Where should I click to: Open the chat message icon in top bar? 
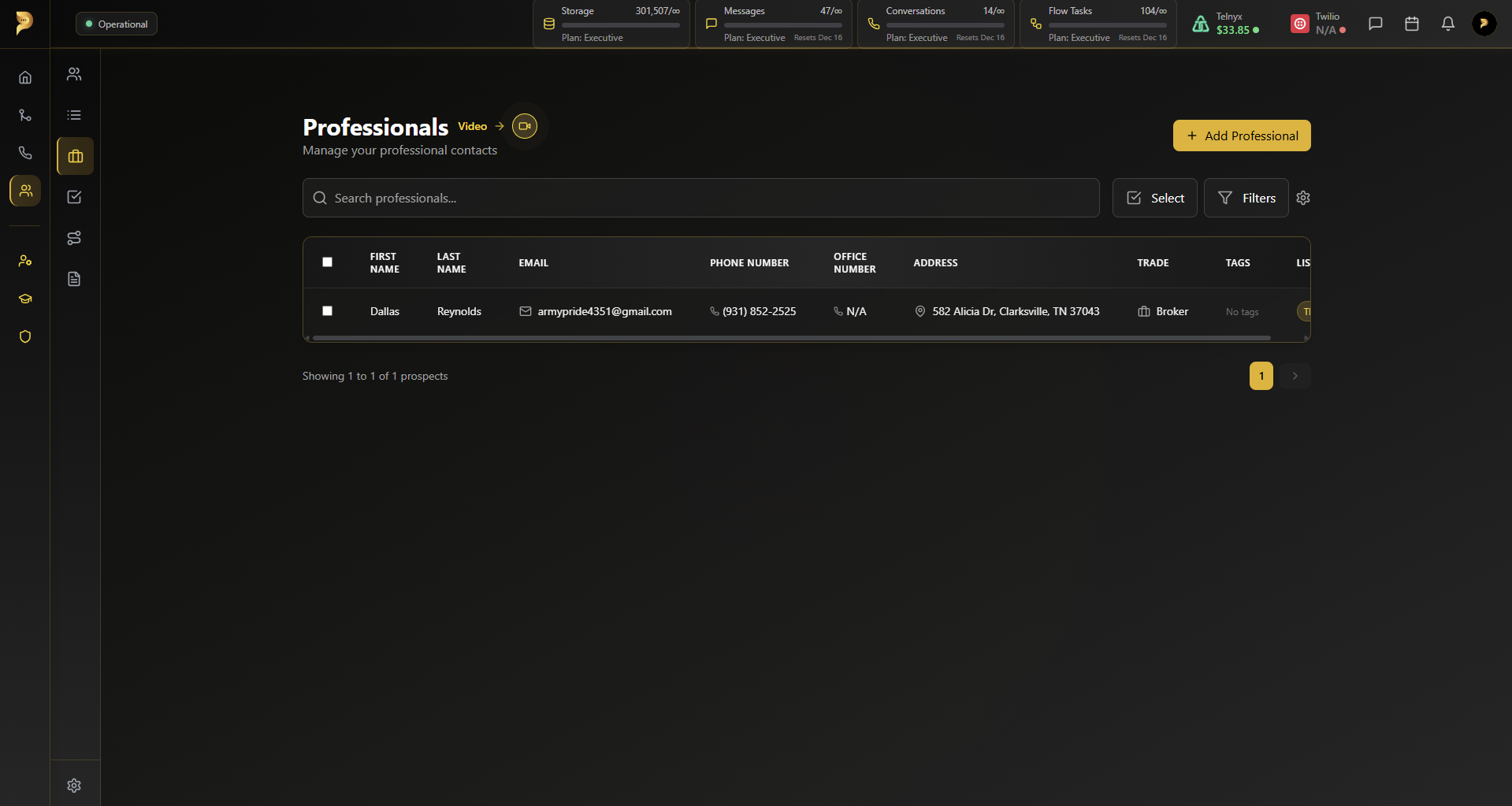[x=1376, y=24]
